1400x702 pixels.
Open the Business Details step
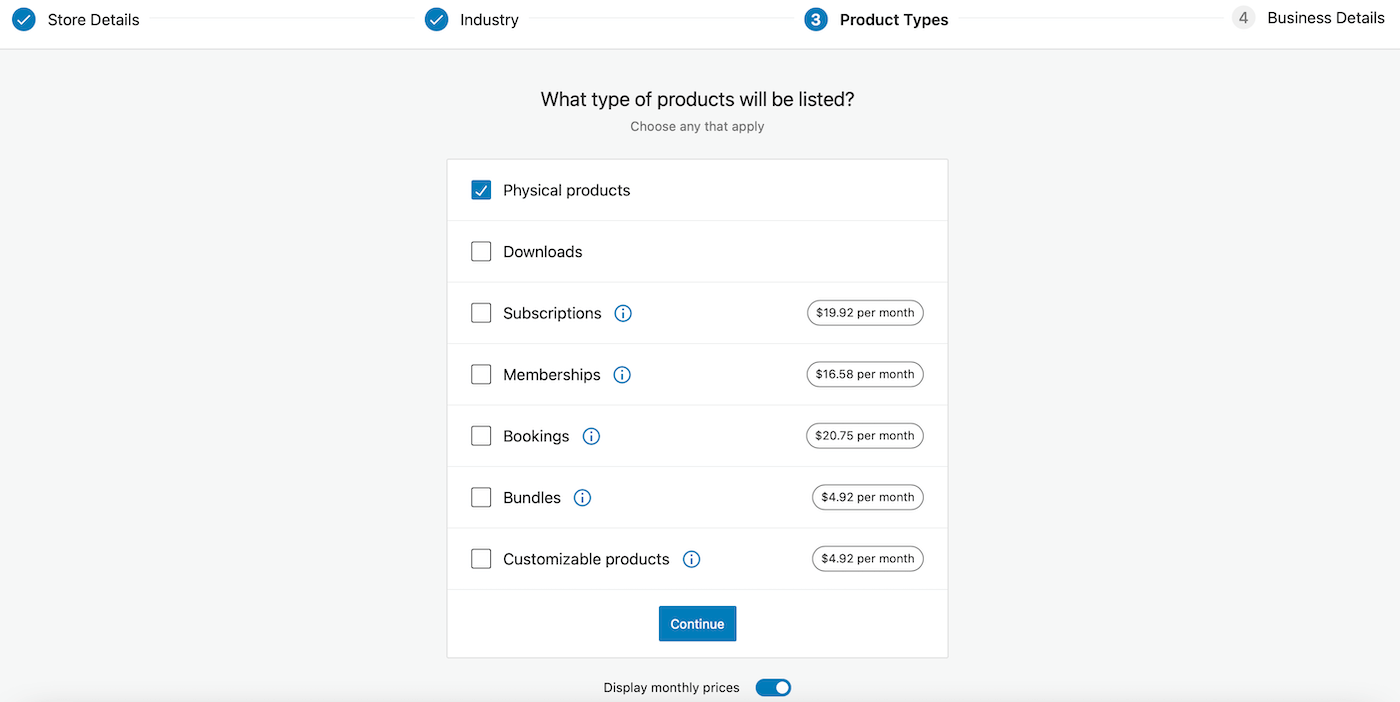[x=1326, y=17]
